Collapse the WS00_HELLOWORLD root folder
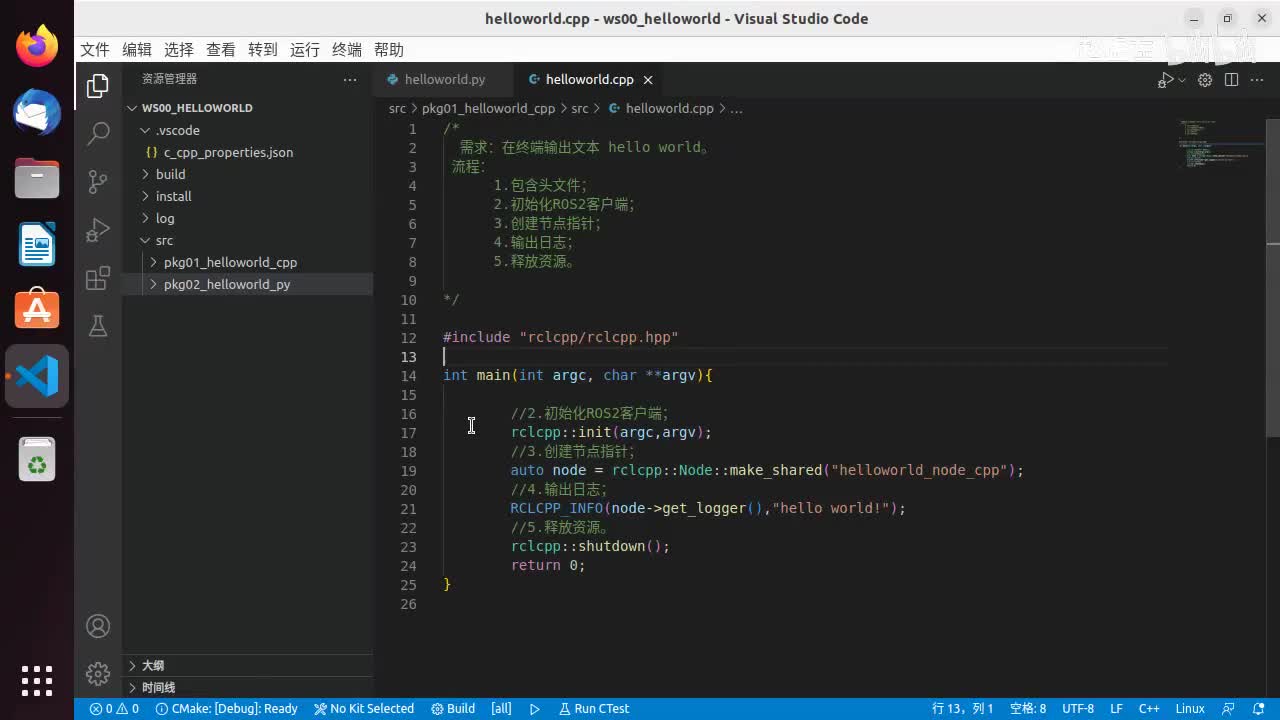The image size is (1280, 720). click(x=248, y=108)
